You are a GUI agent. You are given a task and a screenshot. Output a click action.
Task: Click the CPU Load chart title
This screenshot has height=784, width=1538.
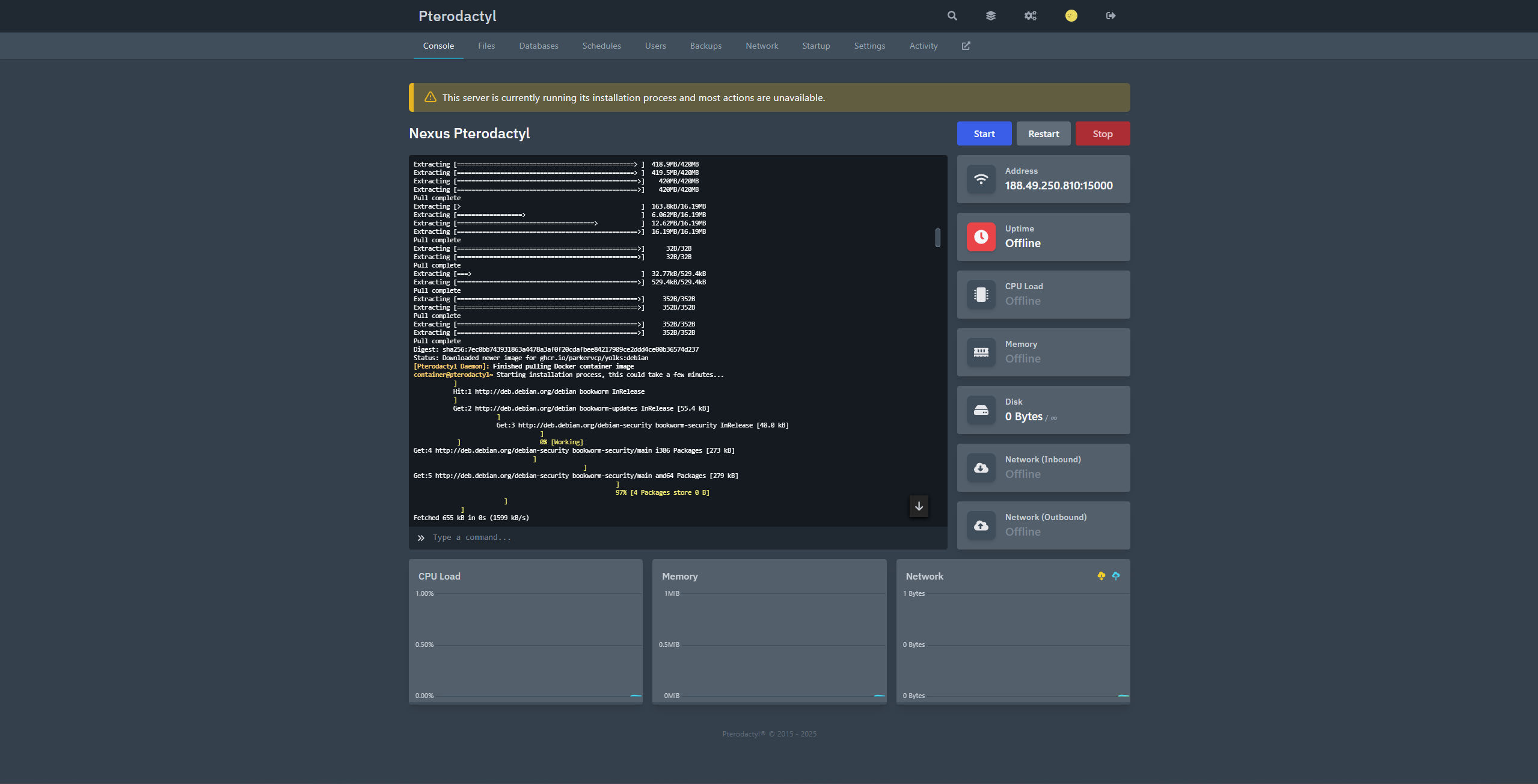[440, 576]
